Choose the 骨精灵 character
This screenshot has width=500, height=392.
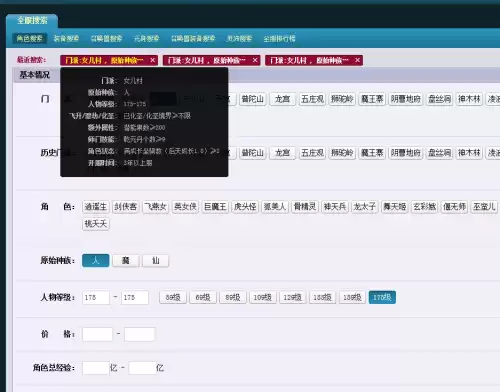[x=305, y=207]
